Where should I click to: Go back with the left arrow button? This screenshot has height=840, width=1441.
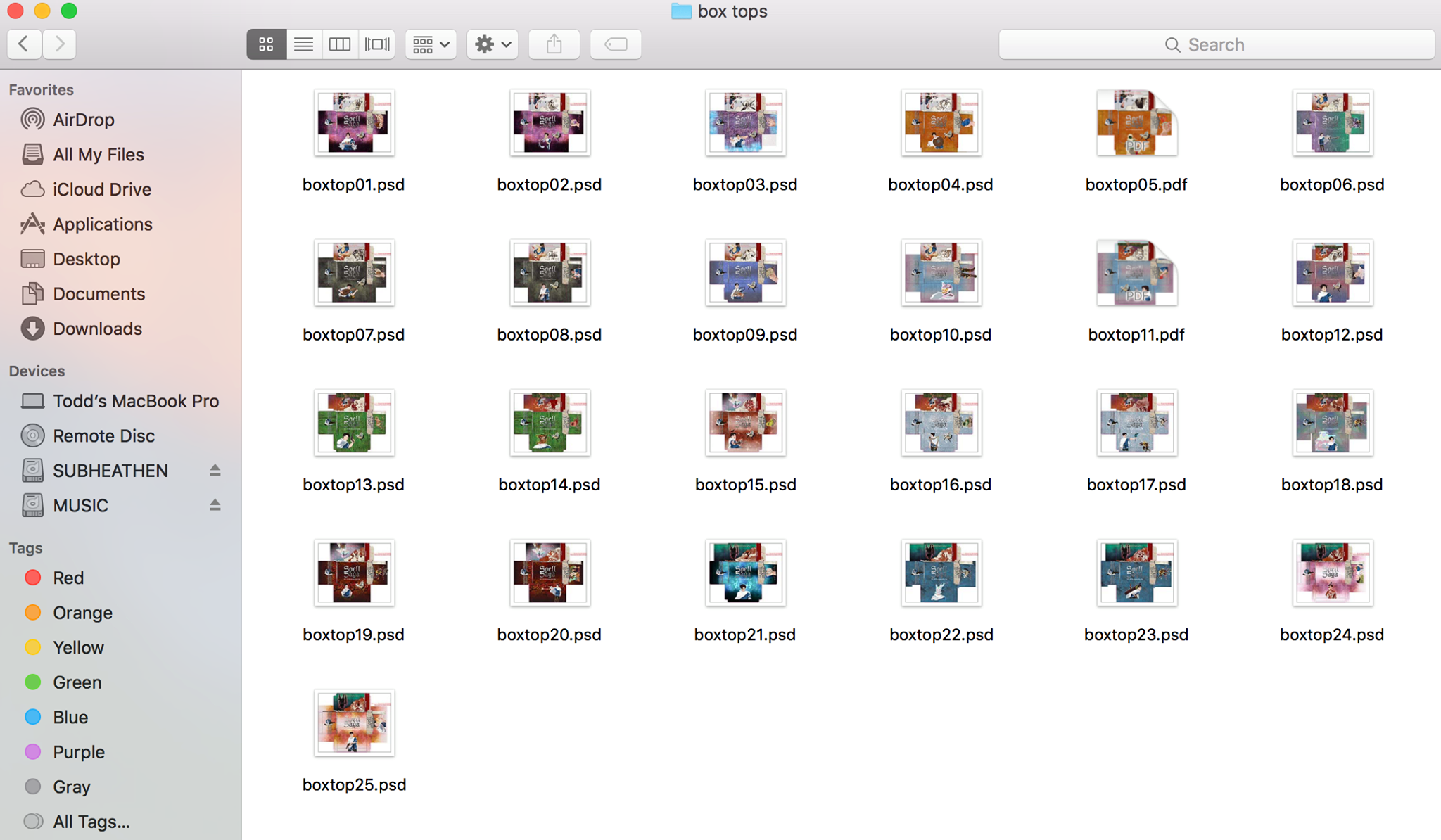25,44
